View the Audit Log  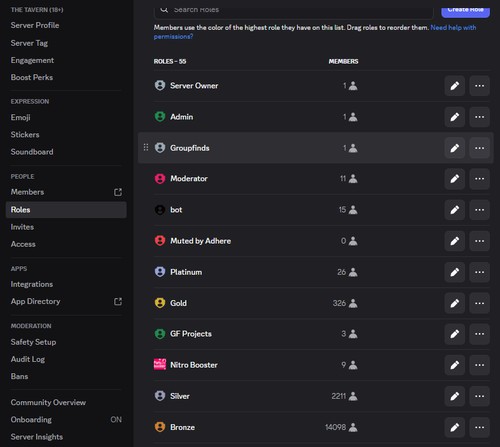[28, 359]
